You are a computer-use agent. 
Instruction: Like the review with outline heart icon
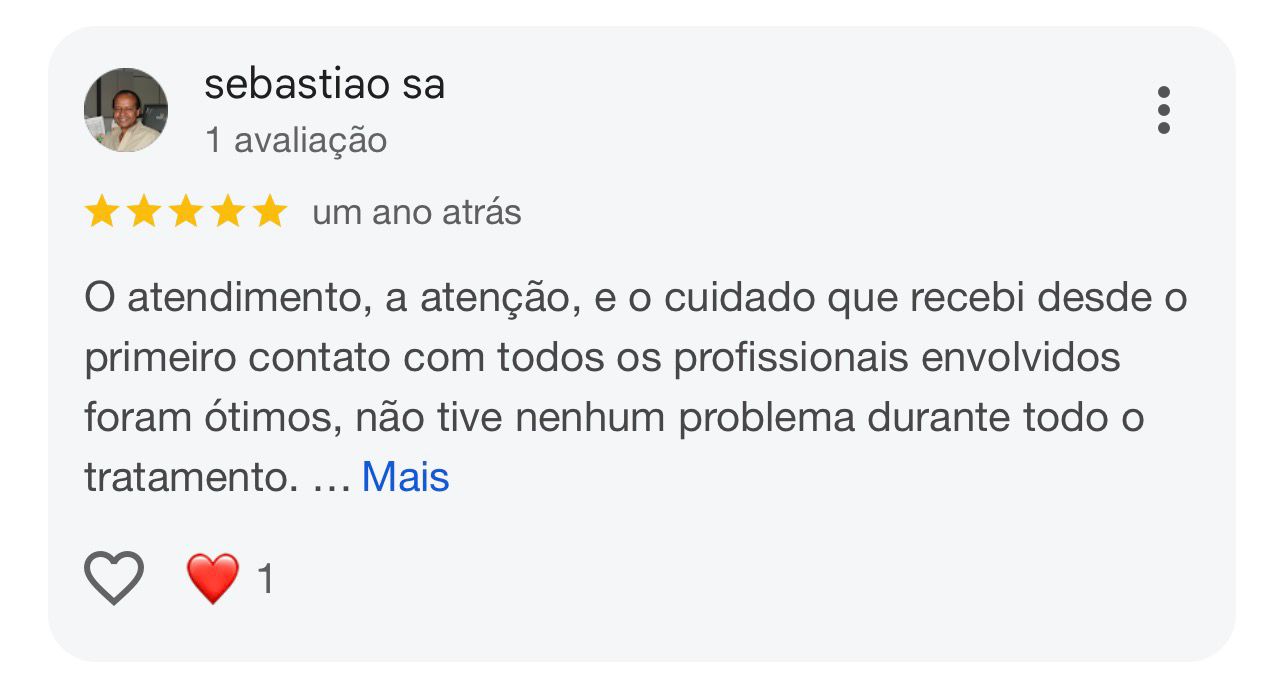click(114, 578)
